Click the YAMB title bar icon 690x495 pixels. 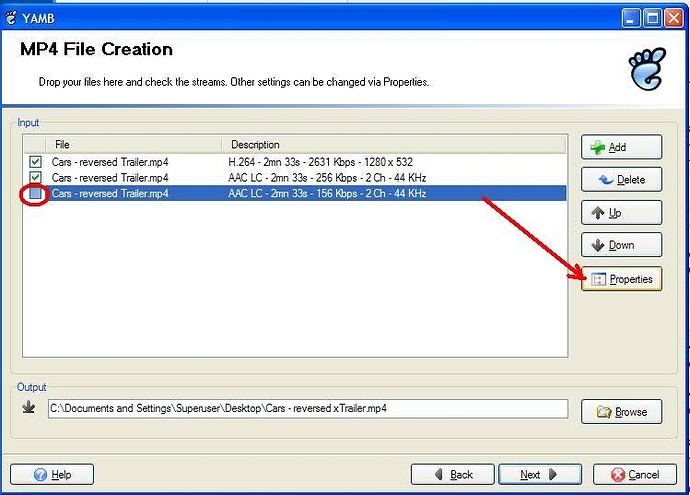11,18
